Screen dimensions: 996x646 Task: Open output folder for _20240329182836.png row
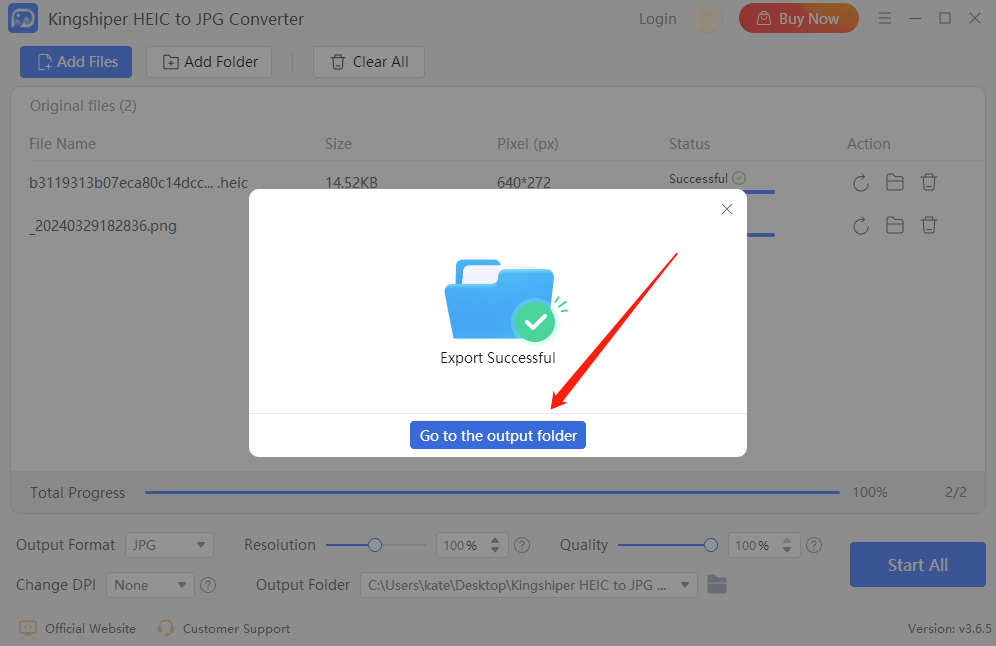tap(895, 225)
